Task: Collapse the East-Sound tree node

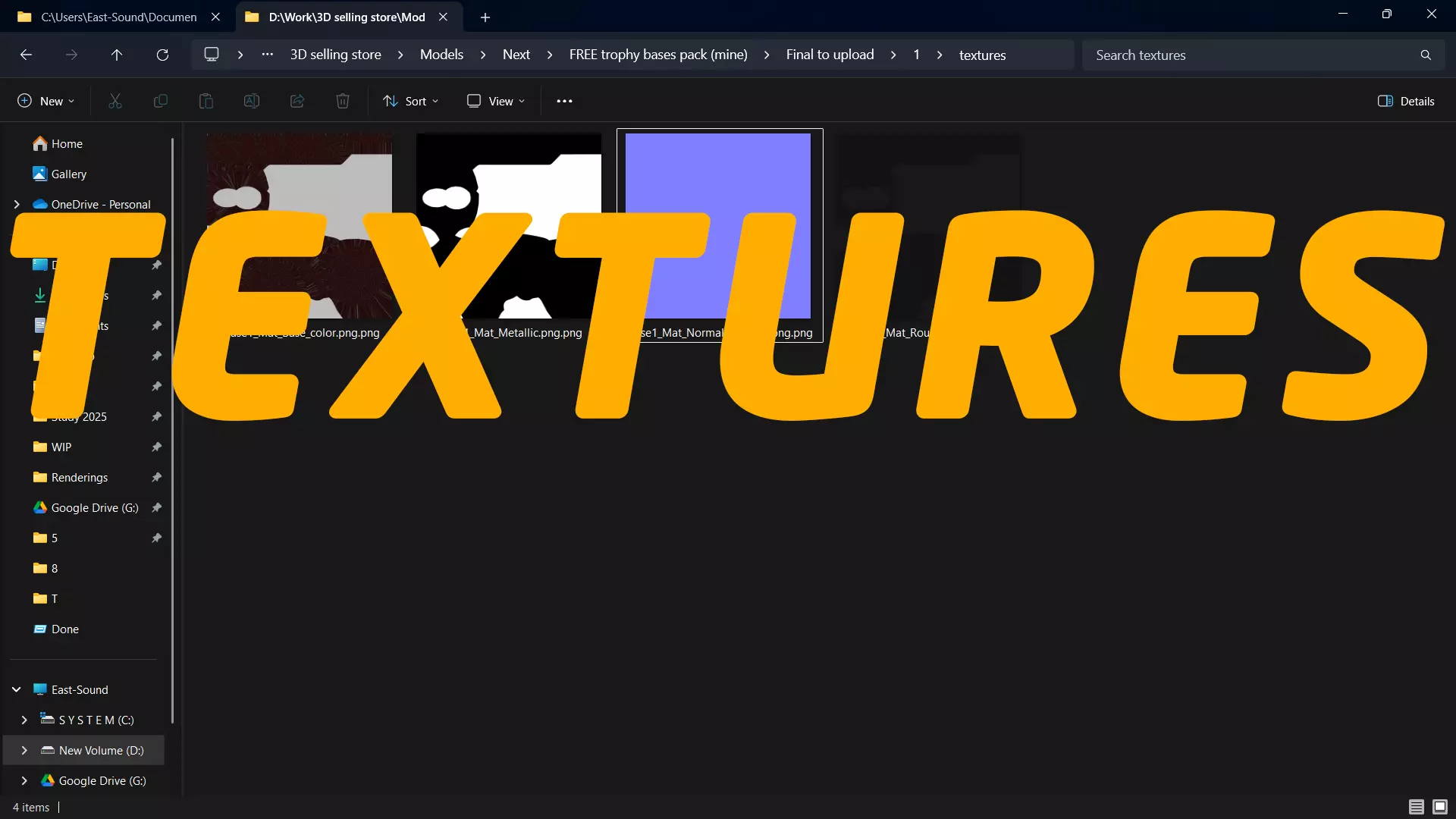Action: [17, 689]
